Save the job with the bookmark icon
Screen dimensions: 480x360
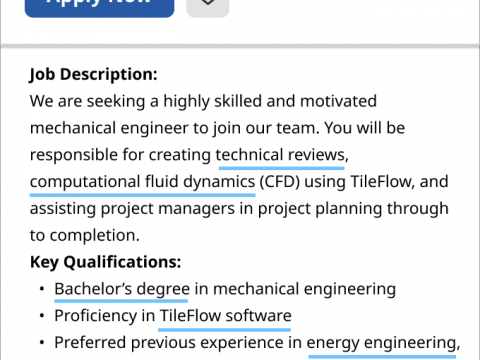point(208,7)
